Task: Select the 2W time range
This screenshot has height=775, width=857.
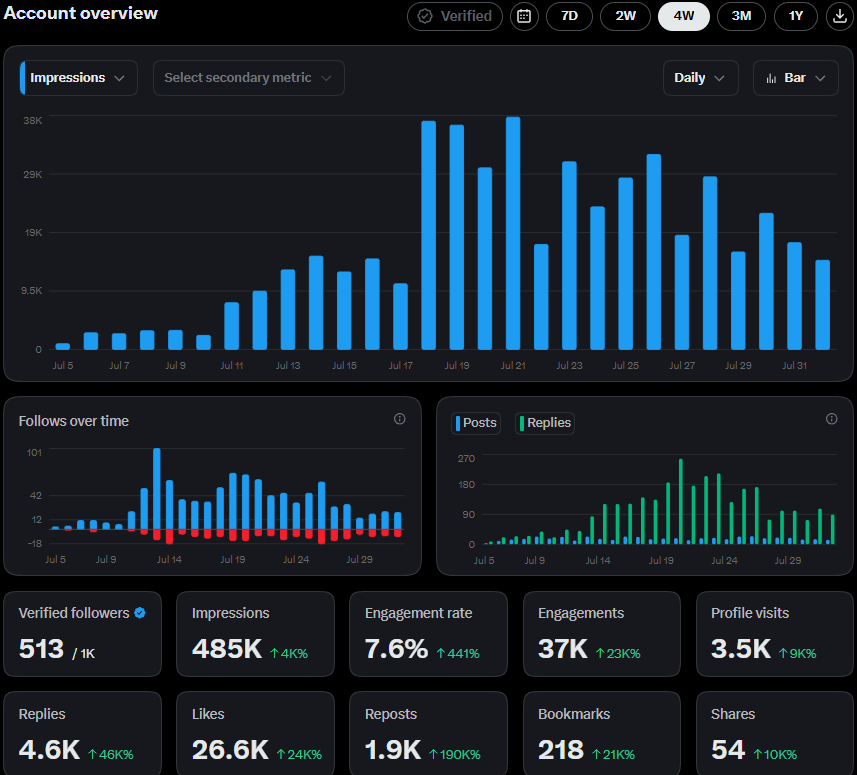Action: coord(625,16)
